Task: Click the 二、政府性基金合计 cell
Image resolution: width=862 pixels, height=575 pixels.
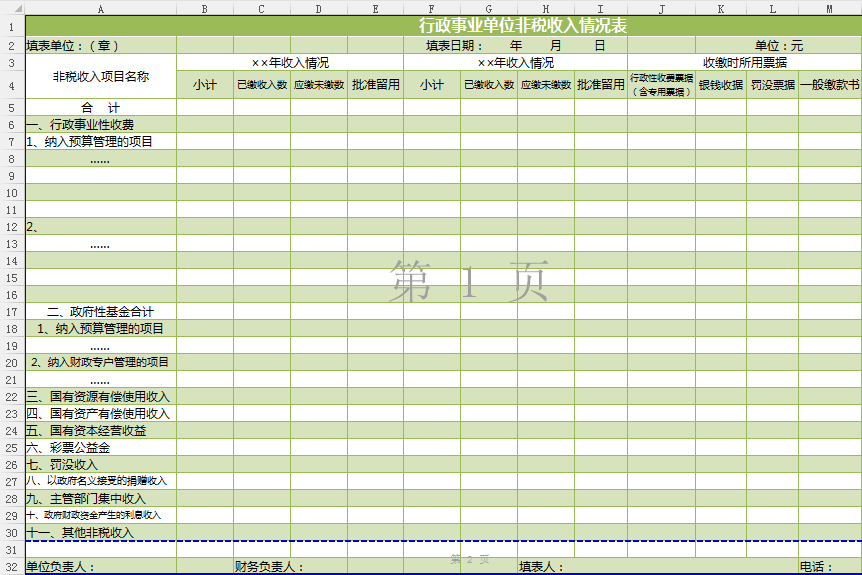Action: (x=100, y=311)
